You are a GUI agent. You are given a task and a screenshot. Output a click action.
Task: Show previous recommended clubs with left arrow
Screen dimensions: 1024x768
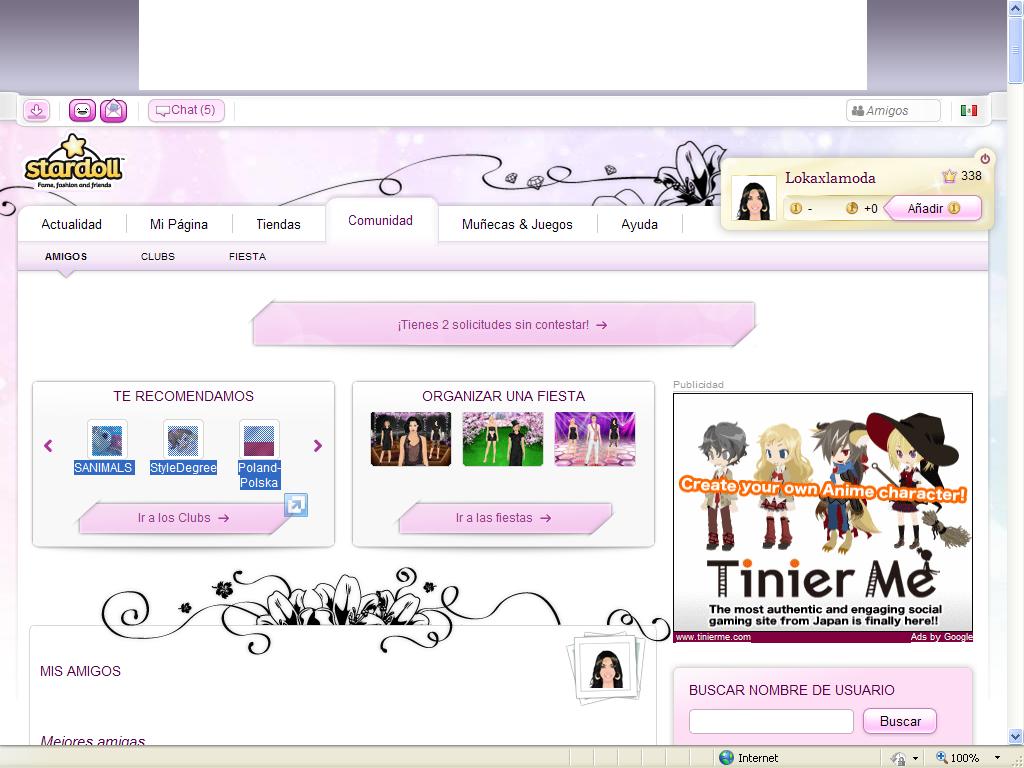tap(48, 445)
